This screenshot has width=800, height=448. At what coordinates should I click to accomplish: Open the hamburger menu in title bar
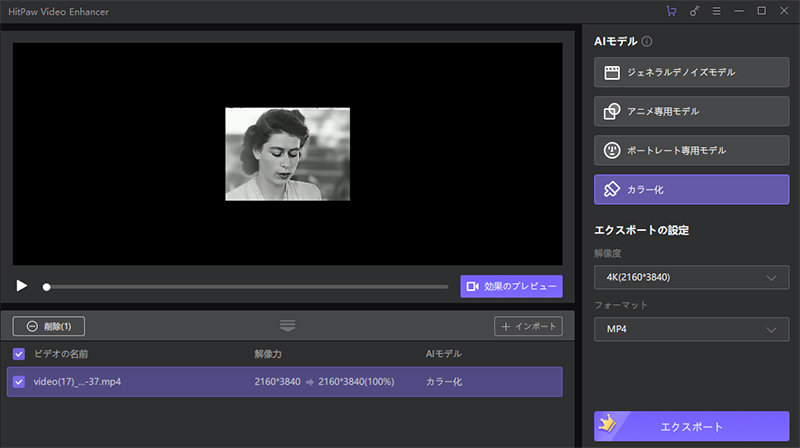717,11
